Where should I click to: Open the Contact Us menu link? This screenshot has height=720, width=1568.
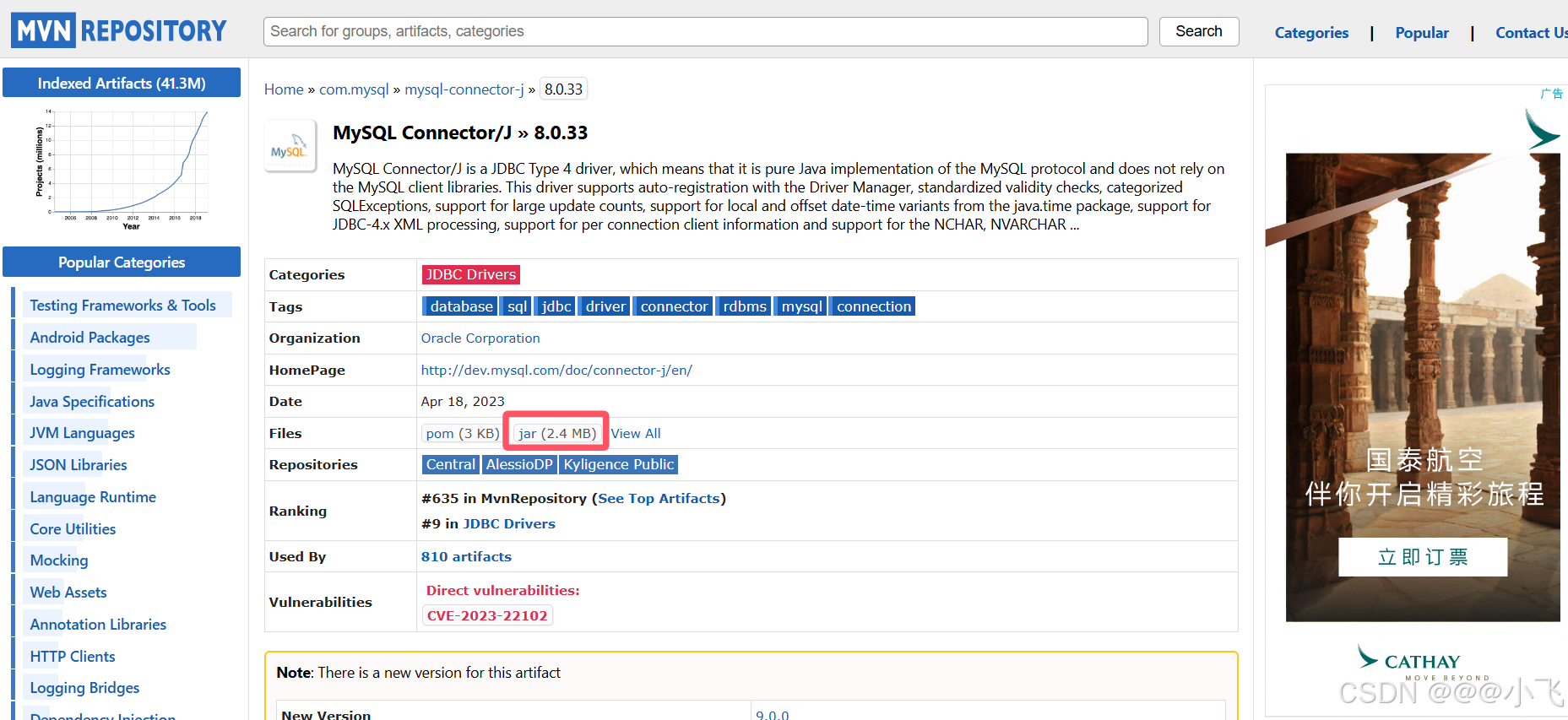click(1531, 33)
